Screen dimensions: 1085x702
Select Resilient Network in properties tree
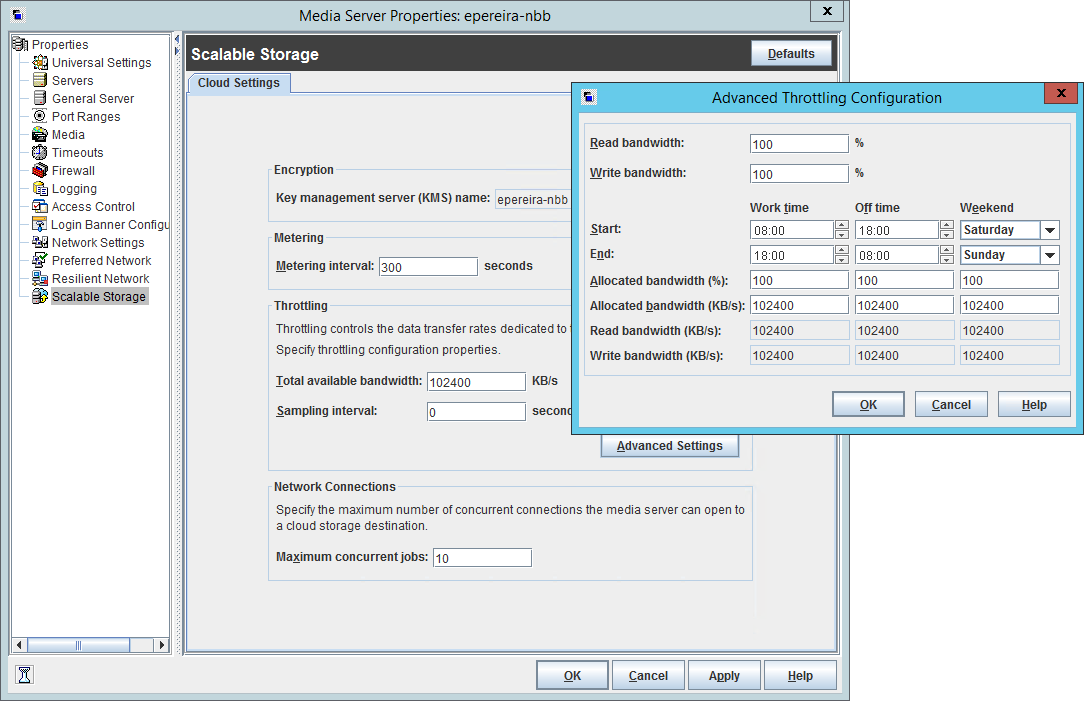coord(100,279)
